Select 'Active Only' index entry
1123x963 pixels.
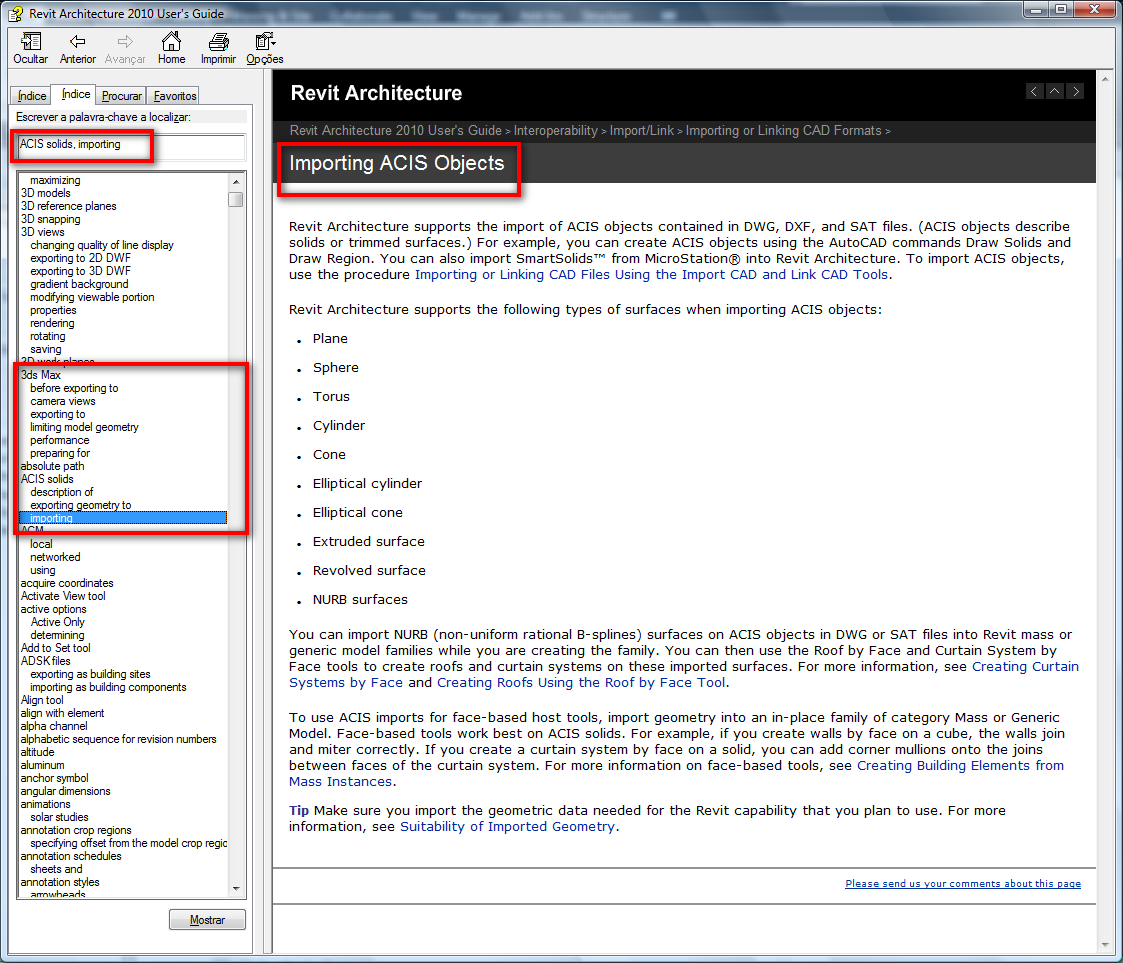pyautogui.click(x=57, y=622)
